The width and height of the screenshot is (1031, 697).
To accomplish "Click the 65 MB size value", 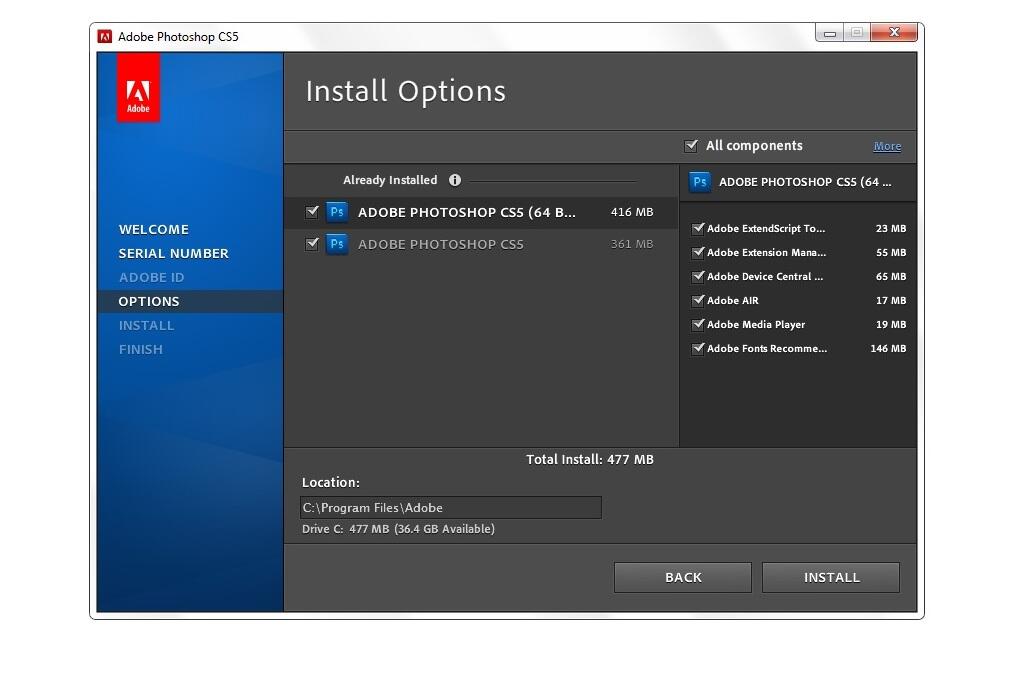I will (891, 277).
